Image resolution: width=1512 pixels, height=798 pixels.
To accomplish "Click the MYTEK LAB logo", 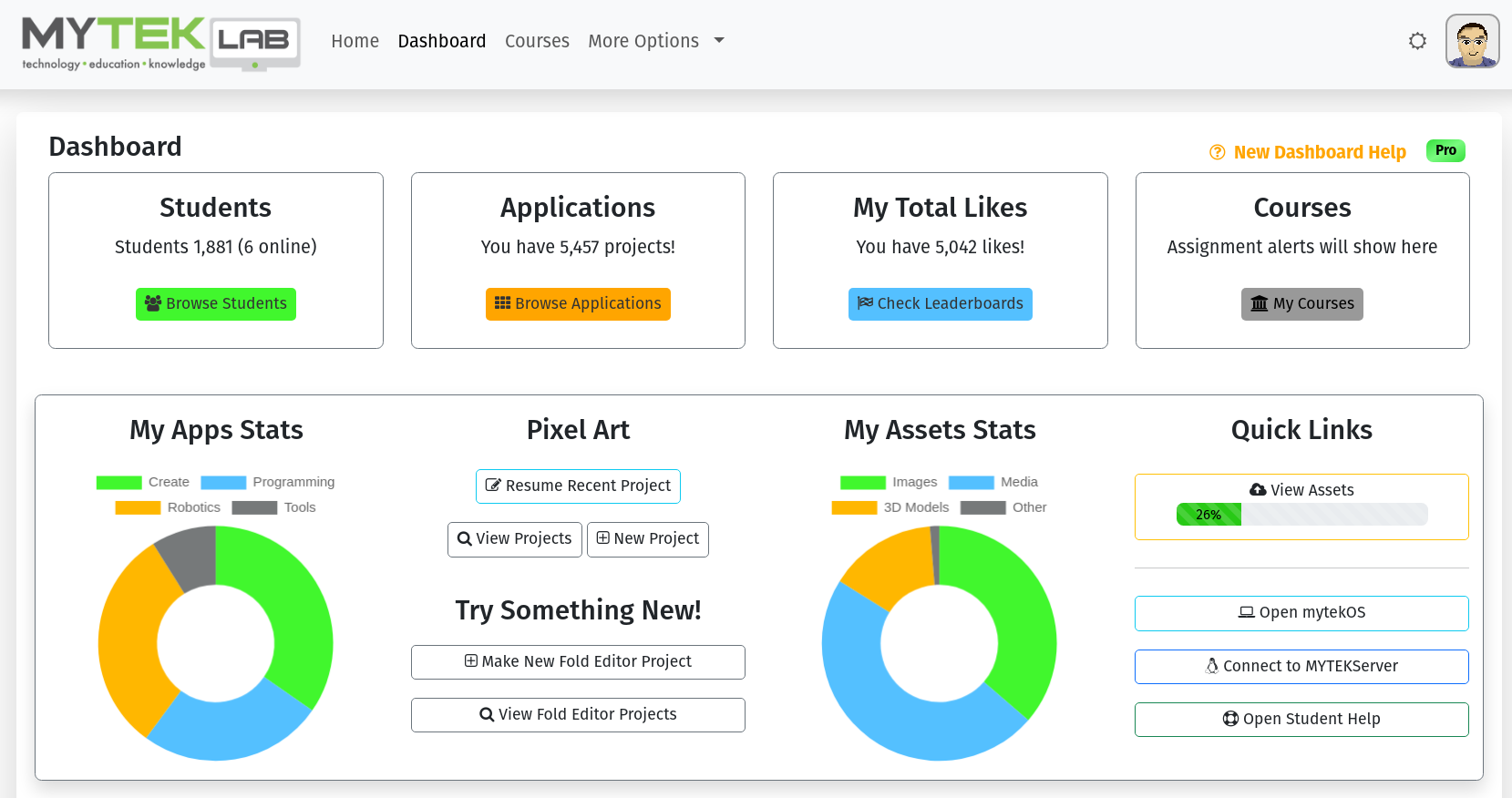I will 161,43.
